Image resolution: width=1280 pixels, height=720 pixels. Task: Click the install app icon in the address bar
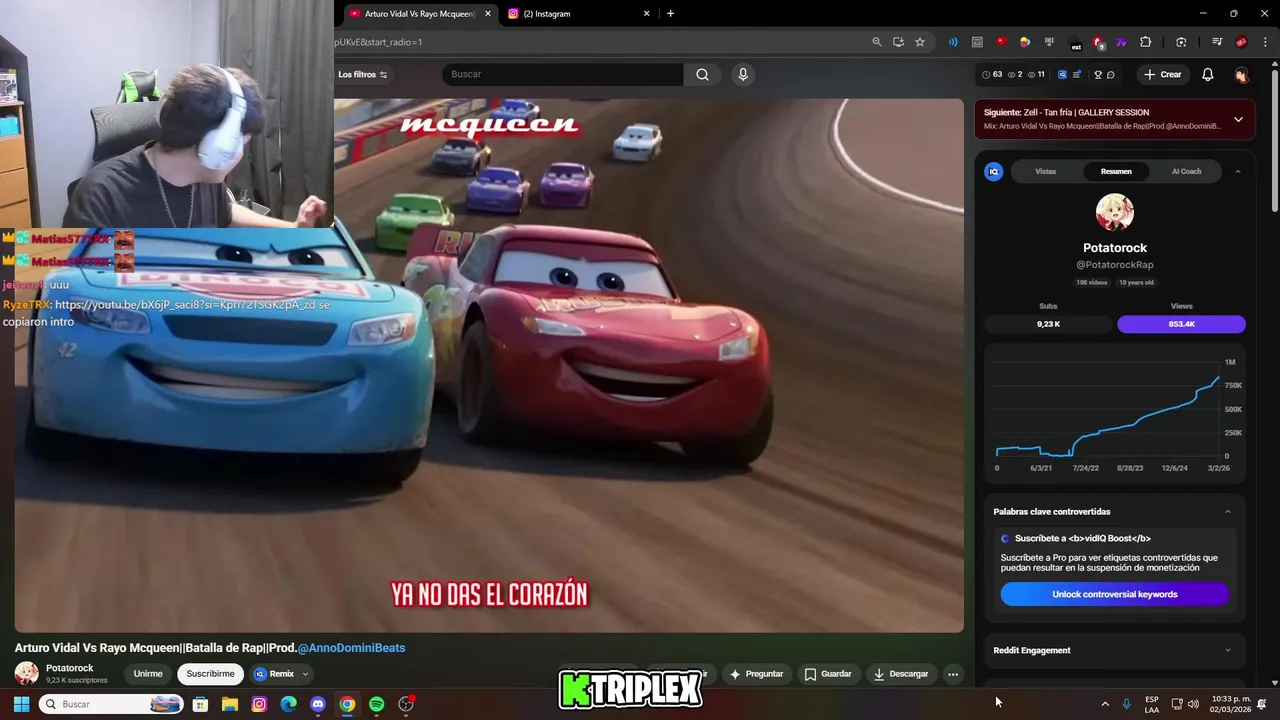pyautogui.click(x=898, y=42)
